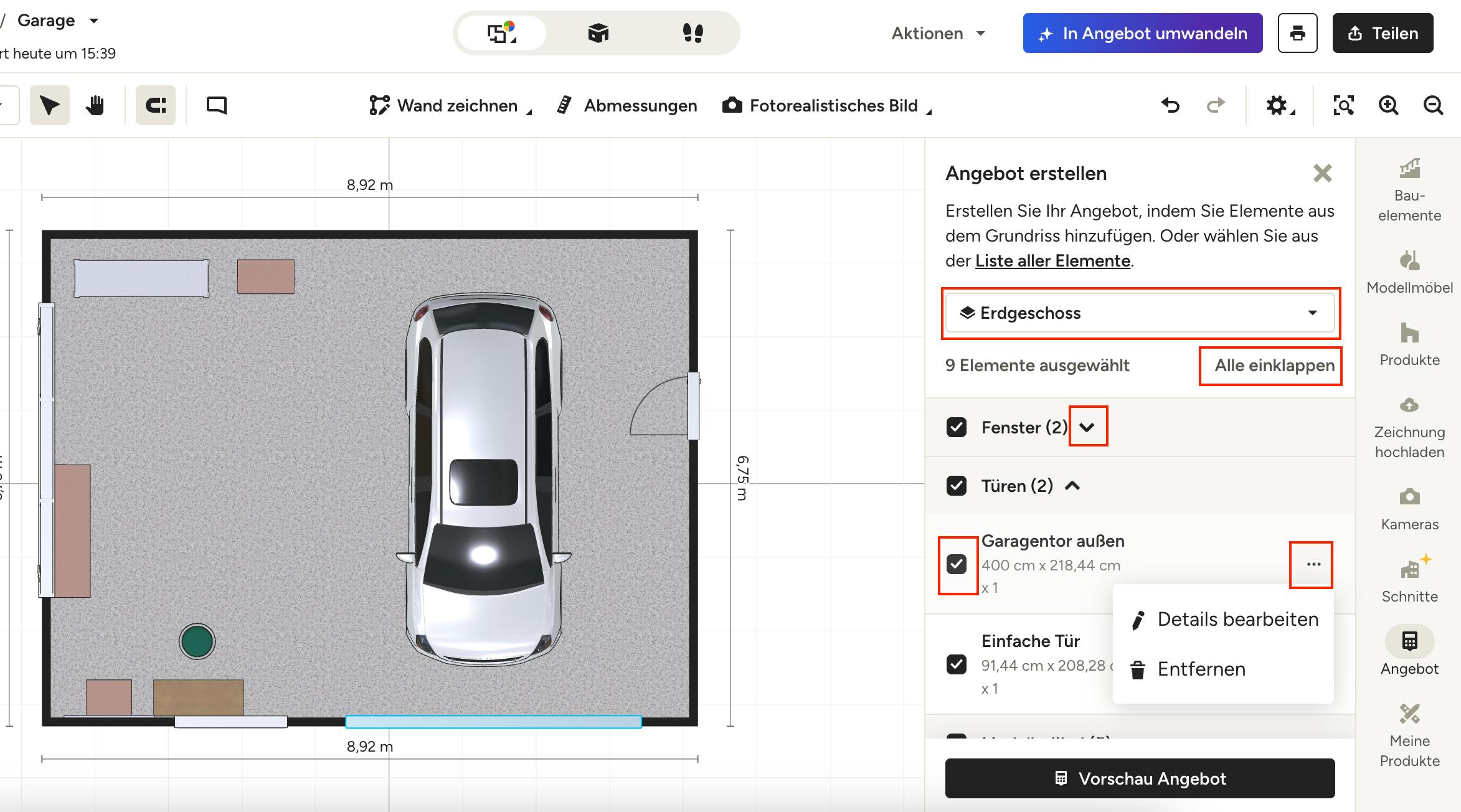Activate the hand pan tool

tap(95, 105)
